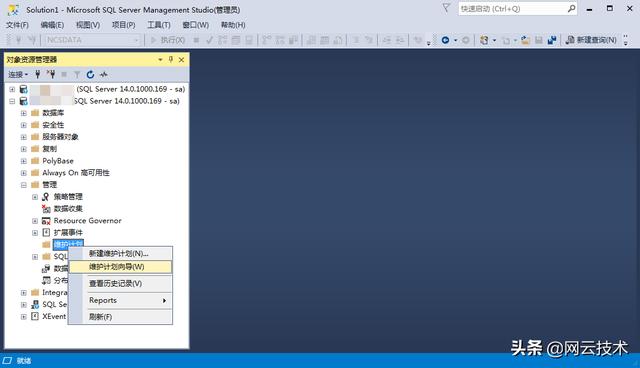The height and width of the screenshot is (368, 640).
Task: Open the 帮助(H) menu
Action: [x=233, y=25]
